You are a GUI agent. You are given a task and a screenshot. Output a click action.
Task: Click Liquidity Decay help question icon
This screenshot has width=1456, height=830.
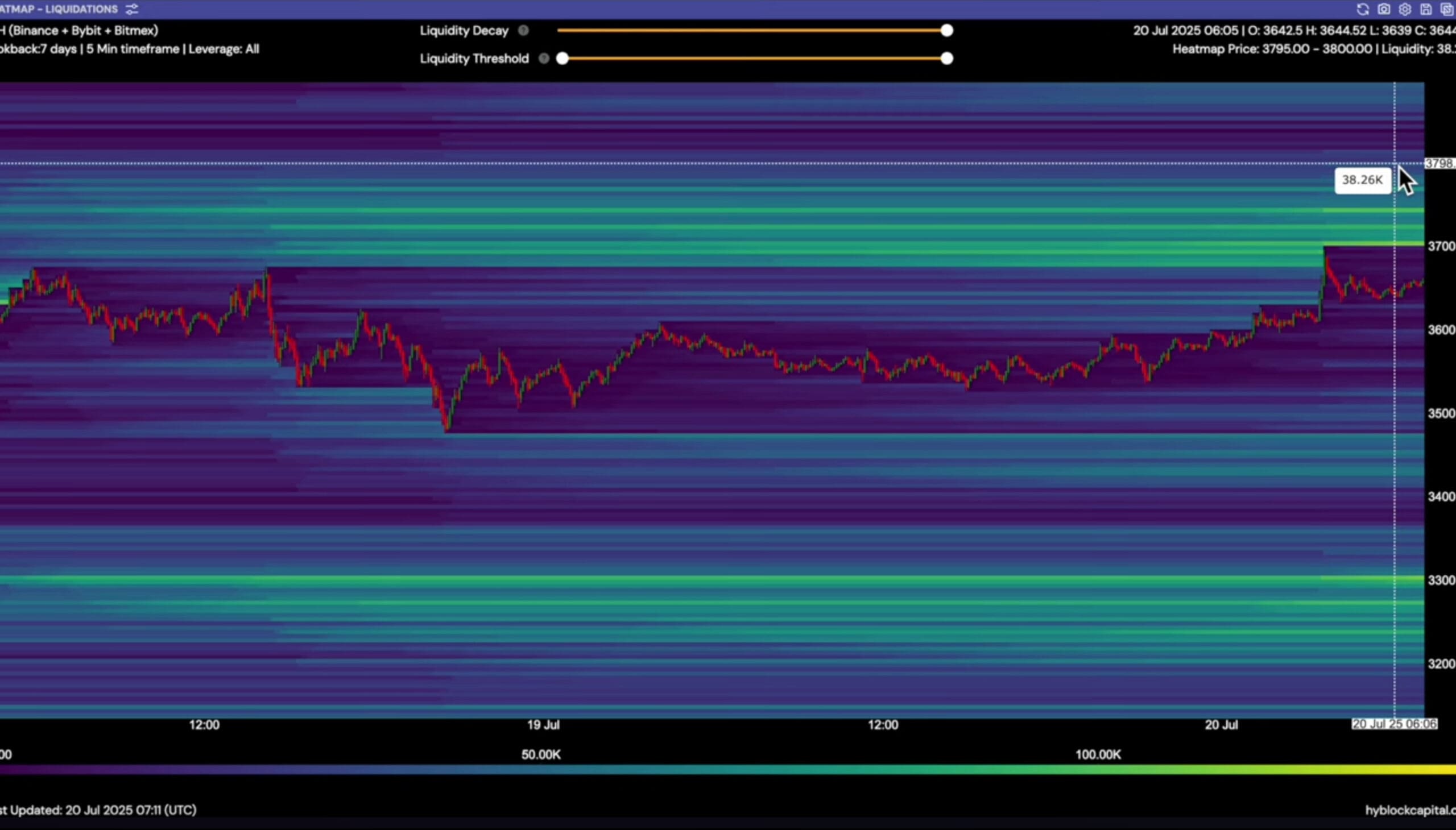point(523,31)
